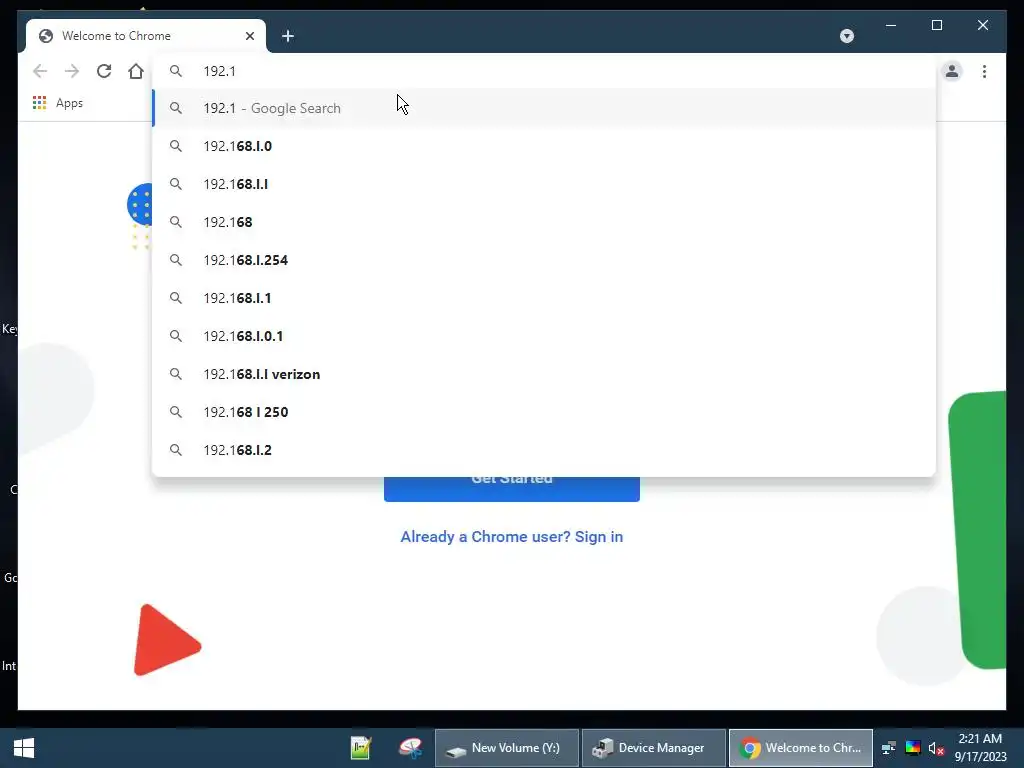The width and height of the screenshot is (1024, 768).
Task: Open the network tray icon
Action: pyautogui.click(x=888, y=748)
